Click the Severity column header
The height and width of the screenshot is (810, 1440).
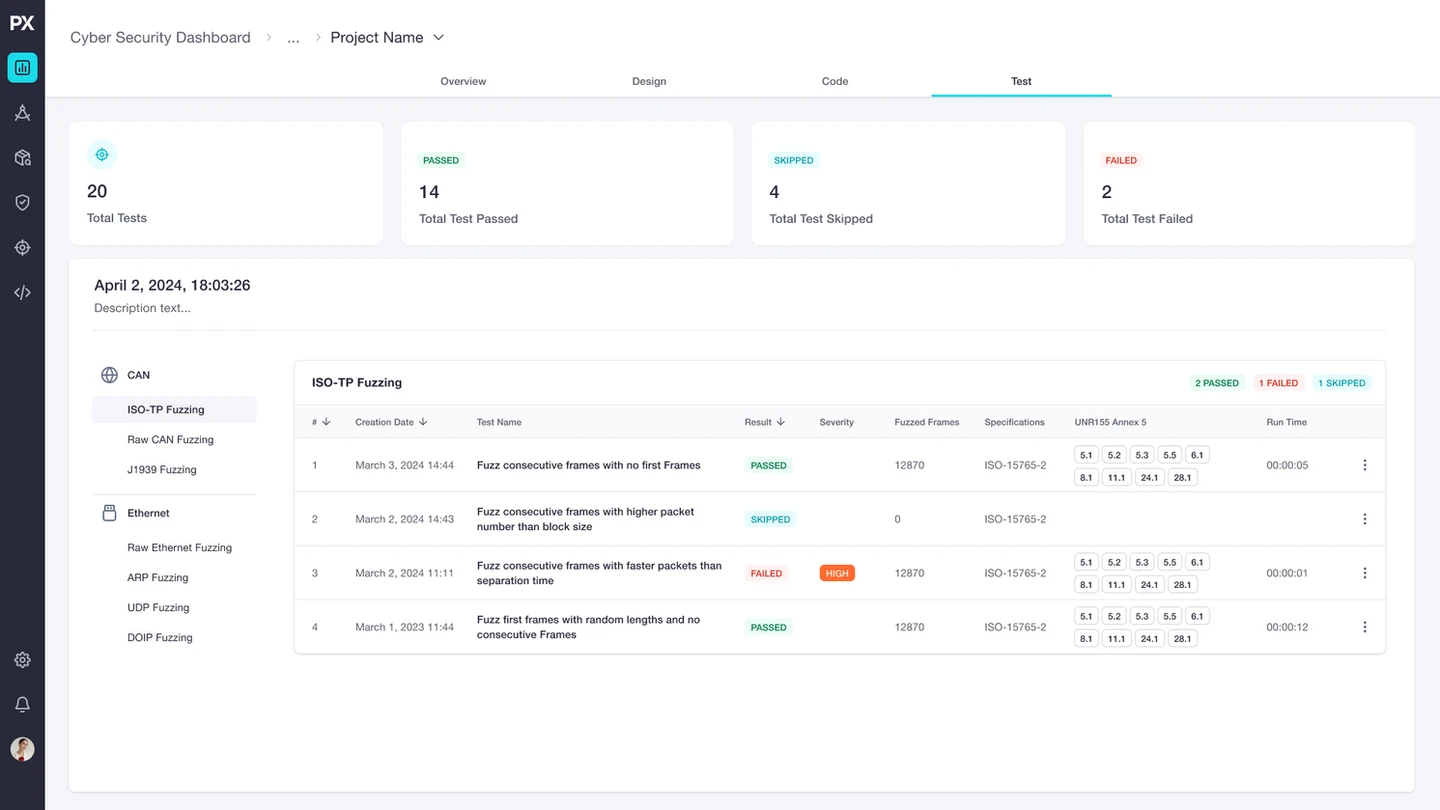point(836,422)
